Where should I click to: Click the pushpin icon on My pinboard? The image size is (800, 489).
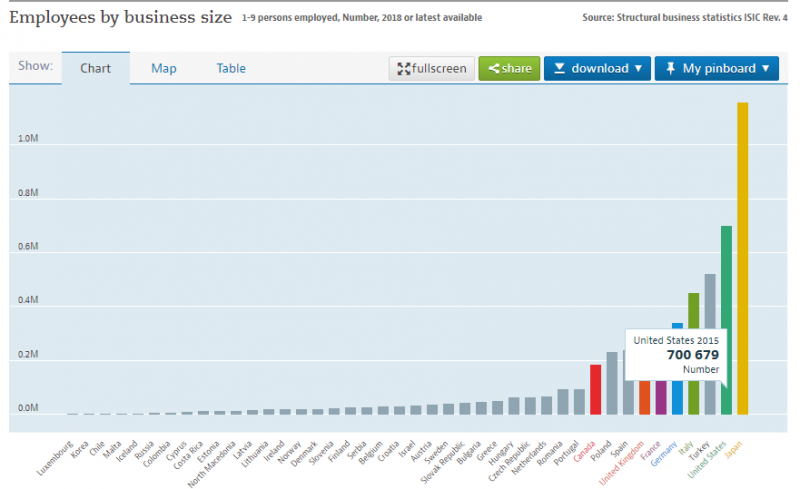(x=670, y=69)
